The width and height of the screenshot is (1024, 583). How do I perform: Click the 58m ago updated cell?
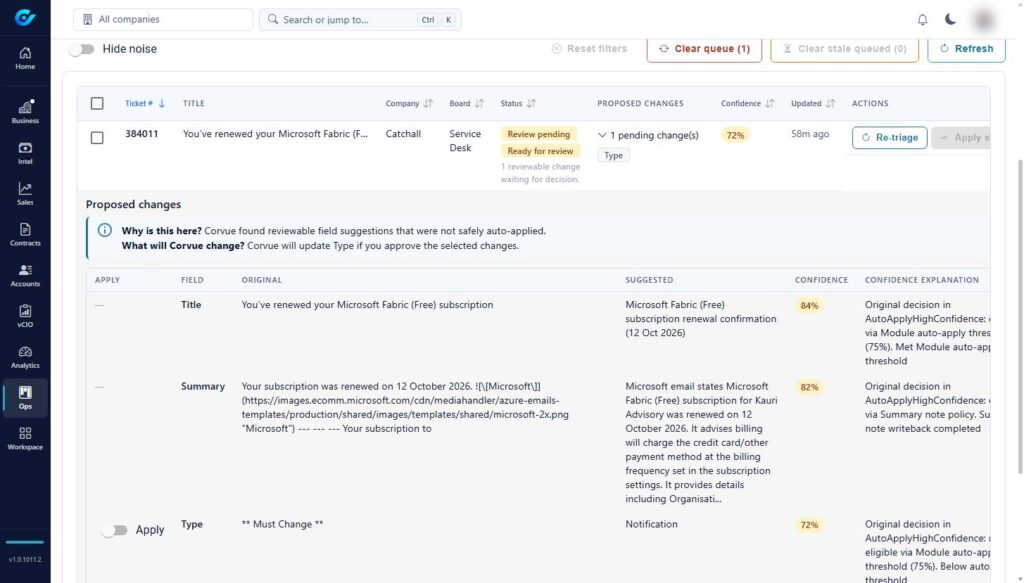[810, 134]
